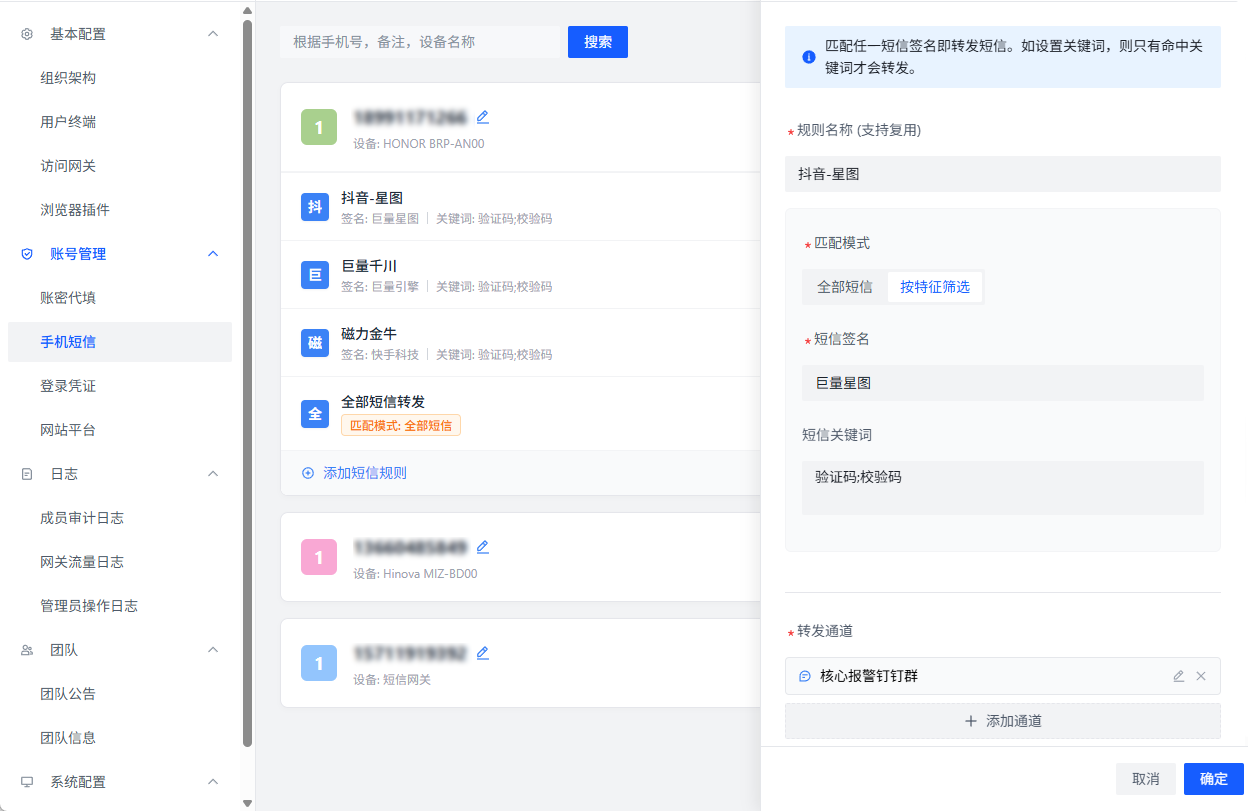Collapse the 账号管理 section

tap(213, 254)
